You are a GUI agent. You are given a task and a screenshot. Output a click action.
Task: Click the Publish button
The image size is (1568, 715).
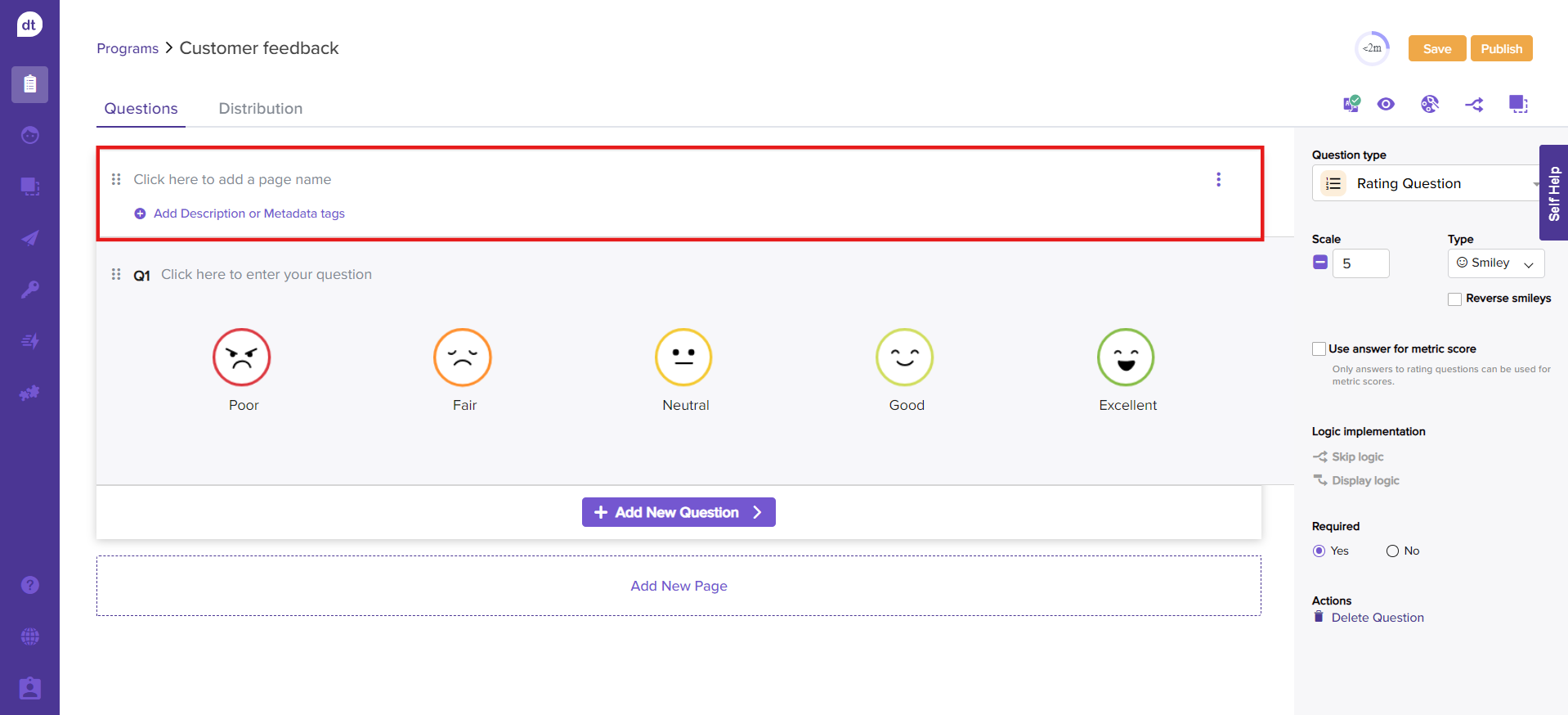click(x=1501, y=48)
